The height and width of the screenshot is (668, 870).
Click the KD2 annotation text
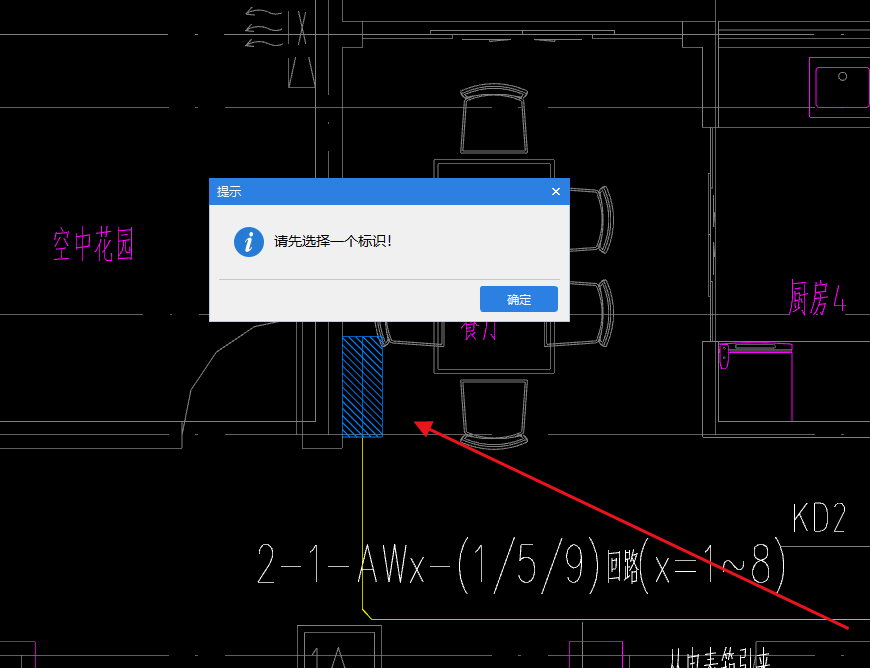point(819,518)
